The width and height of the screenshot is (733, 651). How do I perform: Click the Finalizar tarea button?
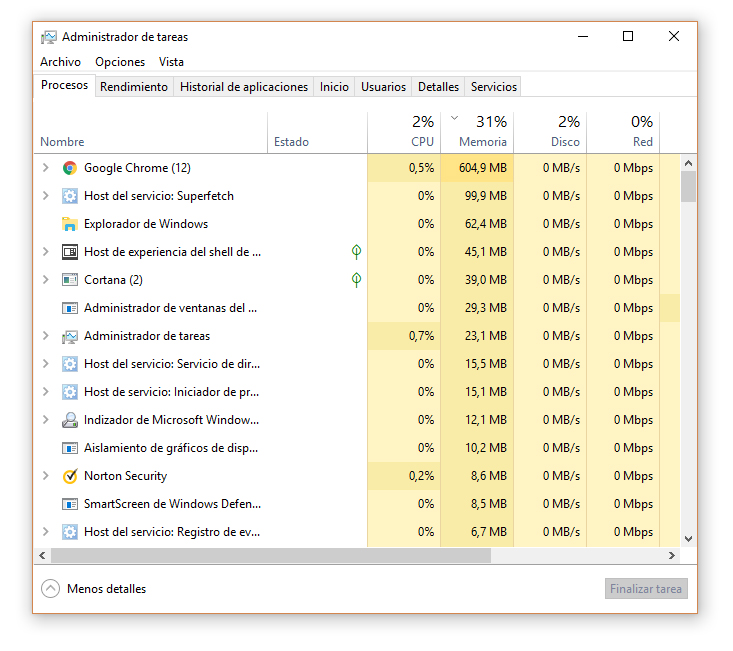pyautogui.click(x=646, y=589)
